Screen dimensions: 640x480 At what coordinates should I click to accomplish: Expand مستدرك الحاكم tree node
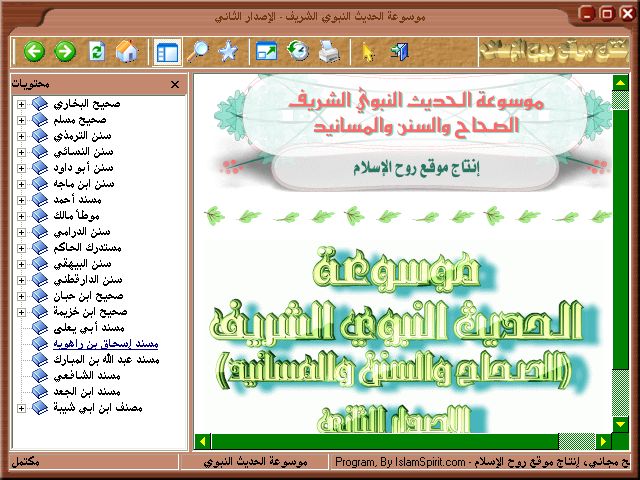[x=21, y=248]
